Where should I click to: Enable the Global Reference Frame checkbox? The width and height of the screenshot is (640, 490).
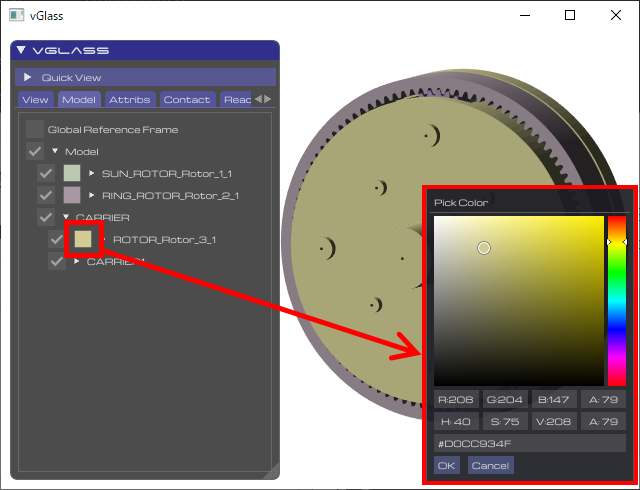tap(35, 129)
